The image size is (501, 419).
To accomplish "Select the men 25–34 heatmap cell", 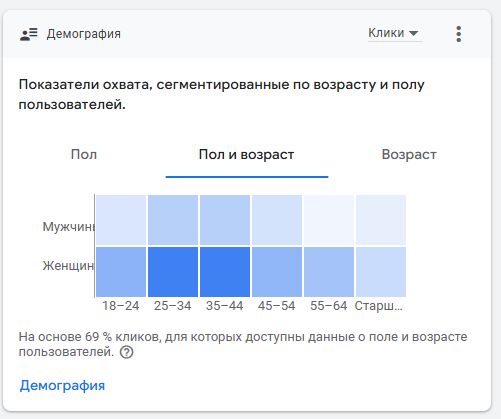I will click(x=173, y=220).
